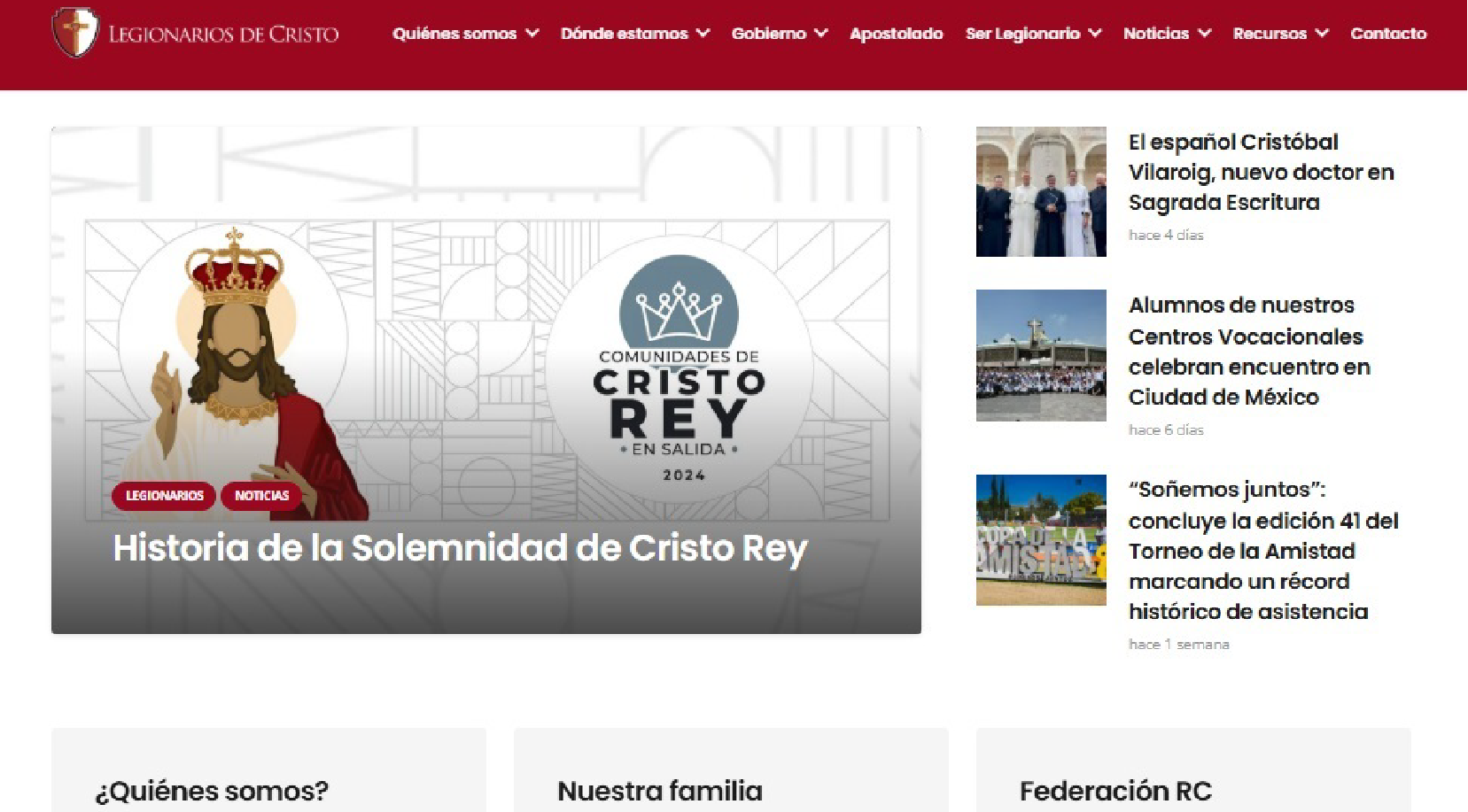
Task: Expand the Ser Legionario chevron
Action: (x=1095, y=34)
